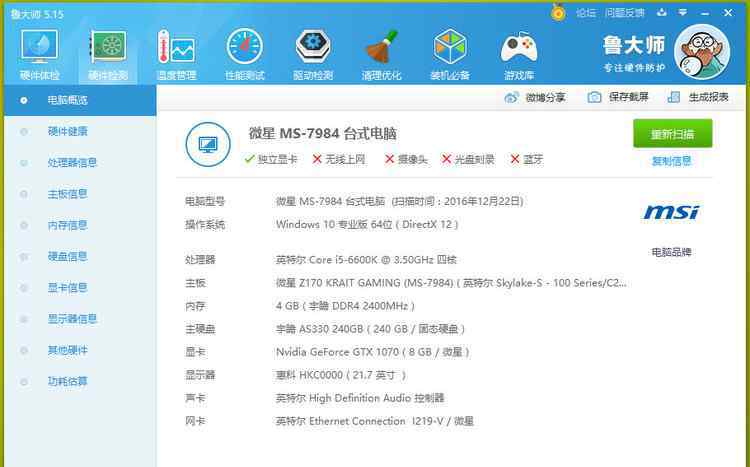Click the gold medal icon near 论坛

tap(558, 13)
